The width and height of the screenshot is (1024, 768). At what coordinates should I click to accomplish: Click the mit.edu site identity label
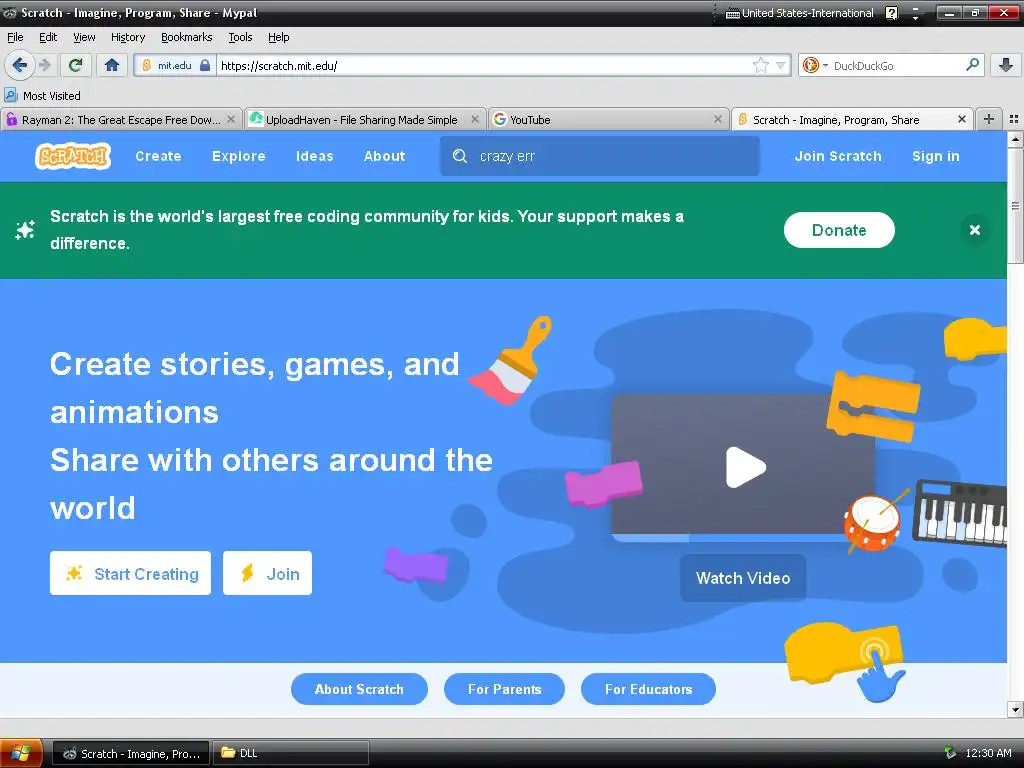pos(174,65)
